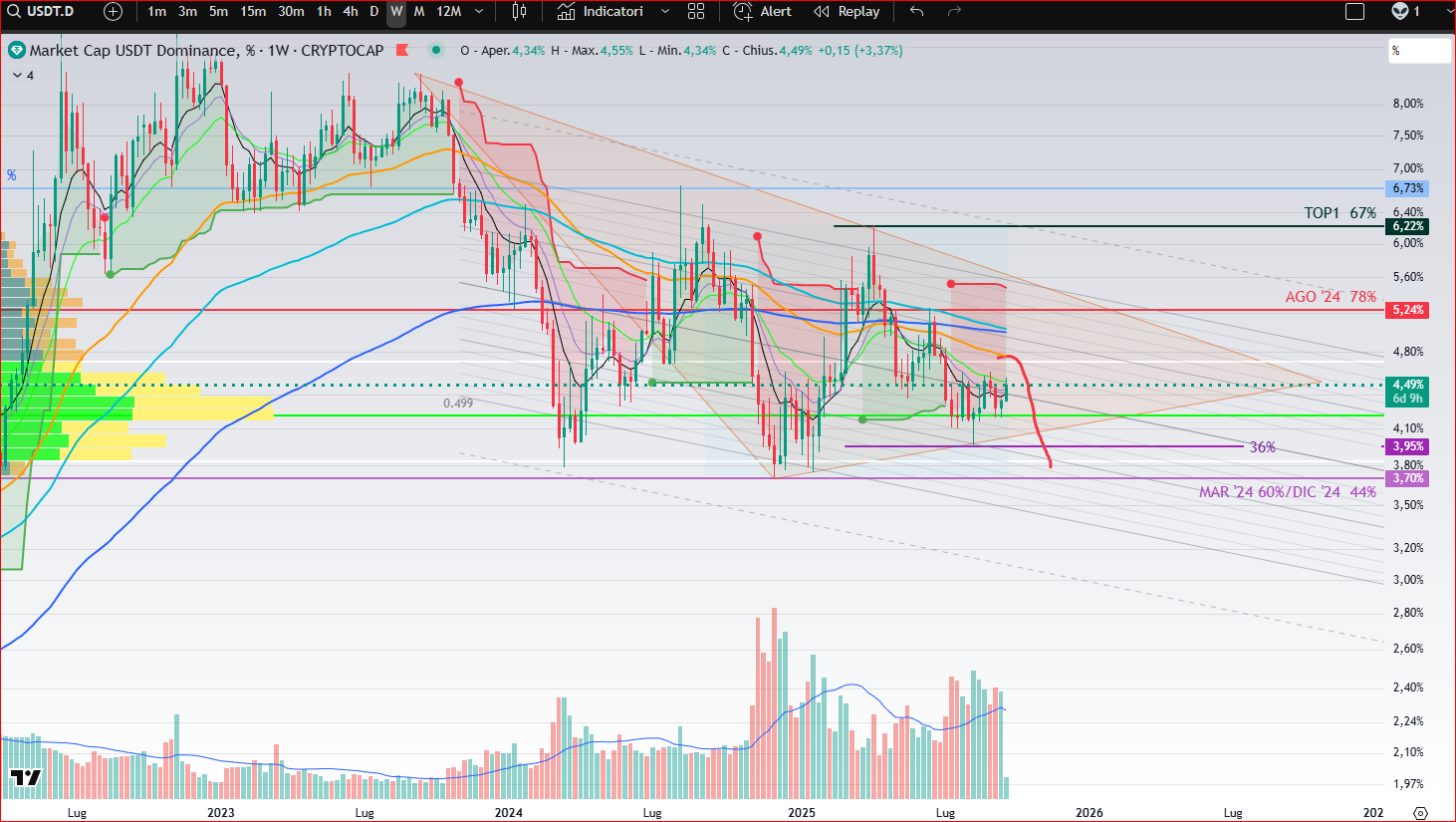Start bar Replay mode
The image size is (1456, 822).
847,12
